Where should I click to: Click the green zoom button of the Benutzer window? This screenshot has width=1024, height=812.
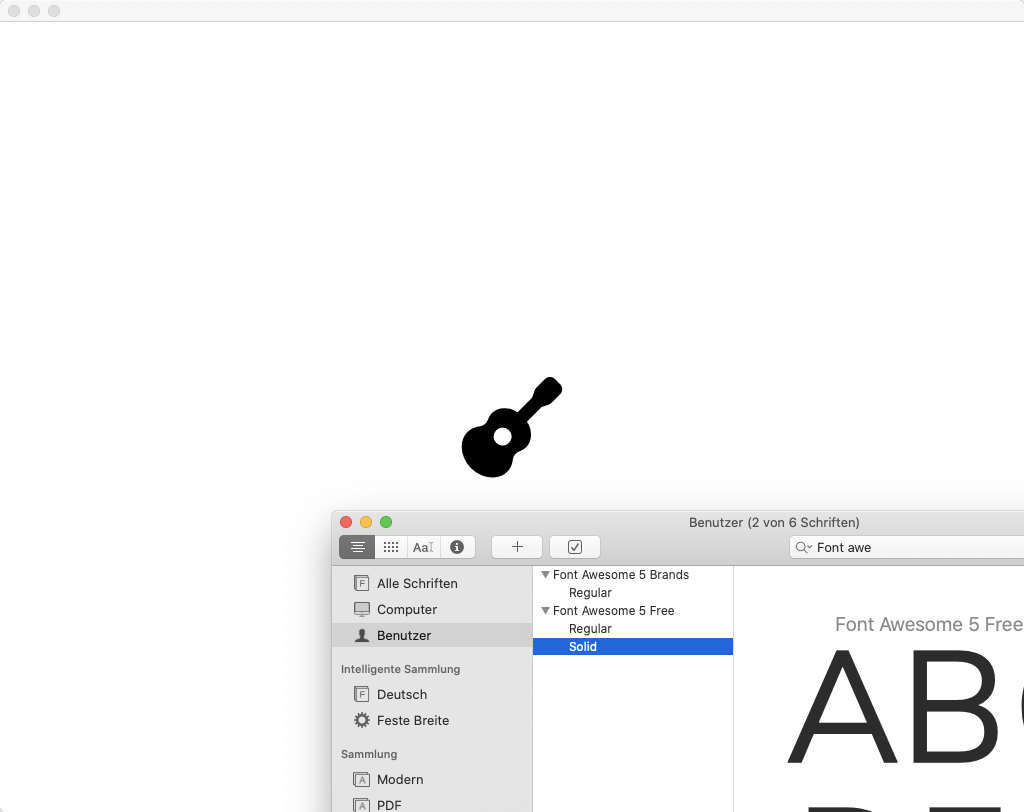pos(386,521)
